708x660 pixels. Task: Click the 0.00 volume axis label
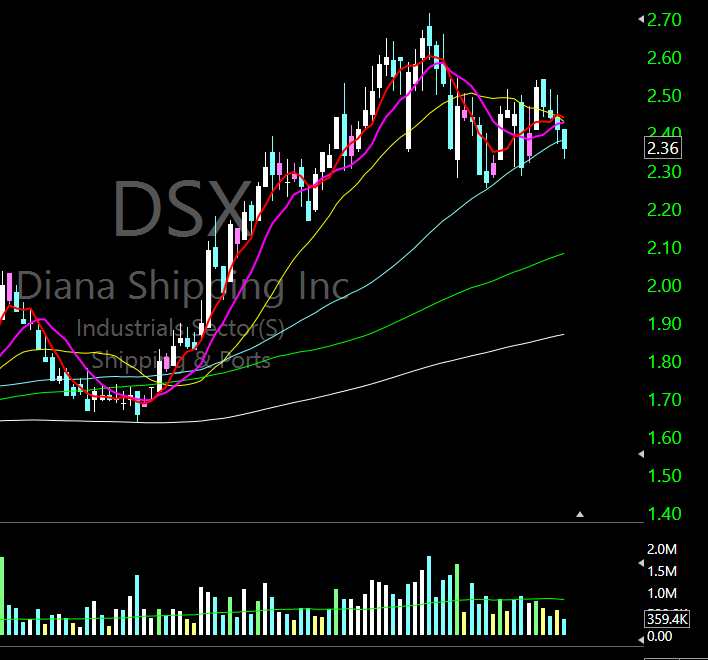coord(659,636)
